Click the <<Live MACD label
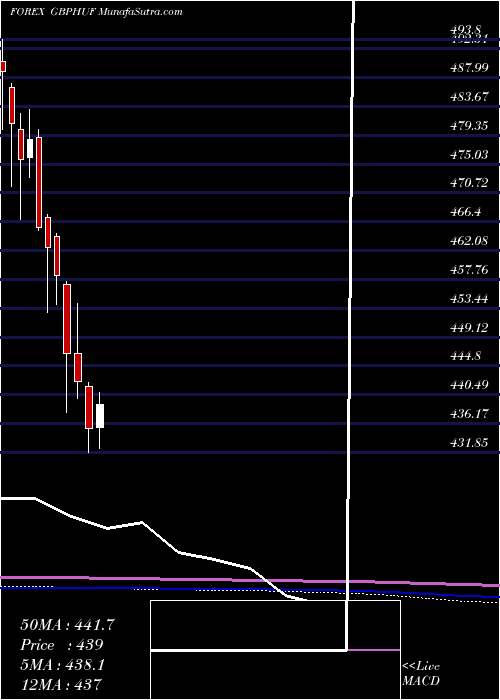The height and width of the screenshot is (700, 500). coord(421,674)
